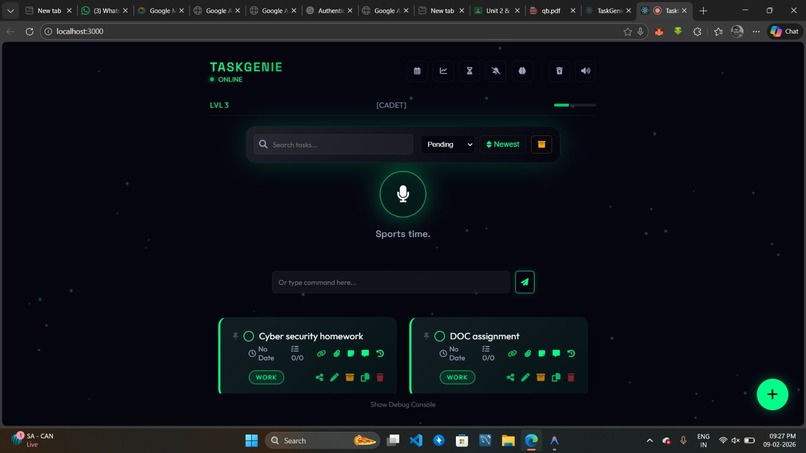Switch to the Unit 2 browser tab

click(495, 10)
